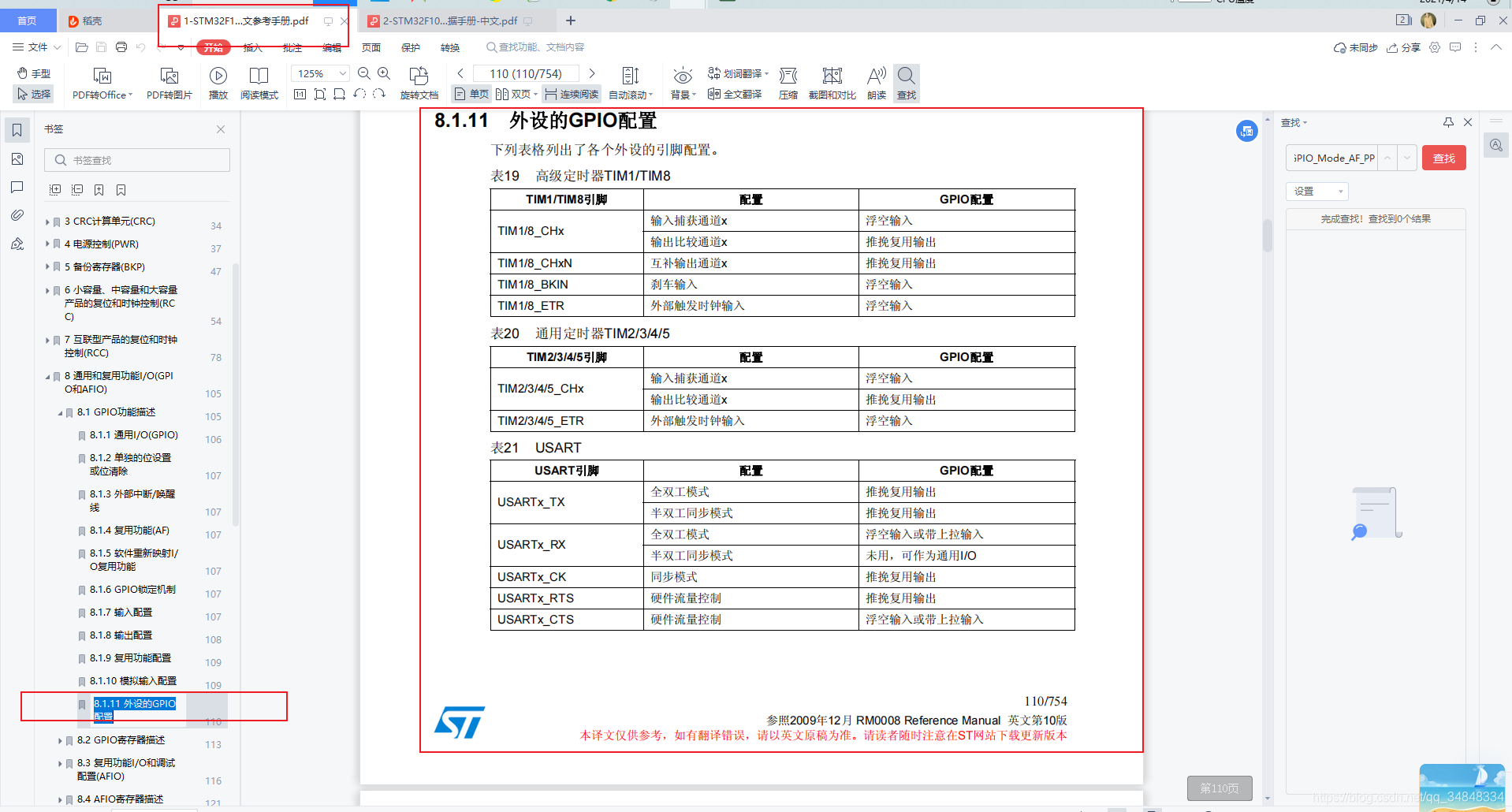Screen dimensions: 1512x812
Task: Pin the find panel
Action: pos(1448,122)
